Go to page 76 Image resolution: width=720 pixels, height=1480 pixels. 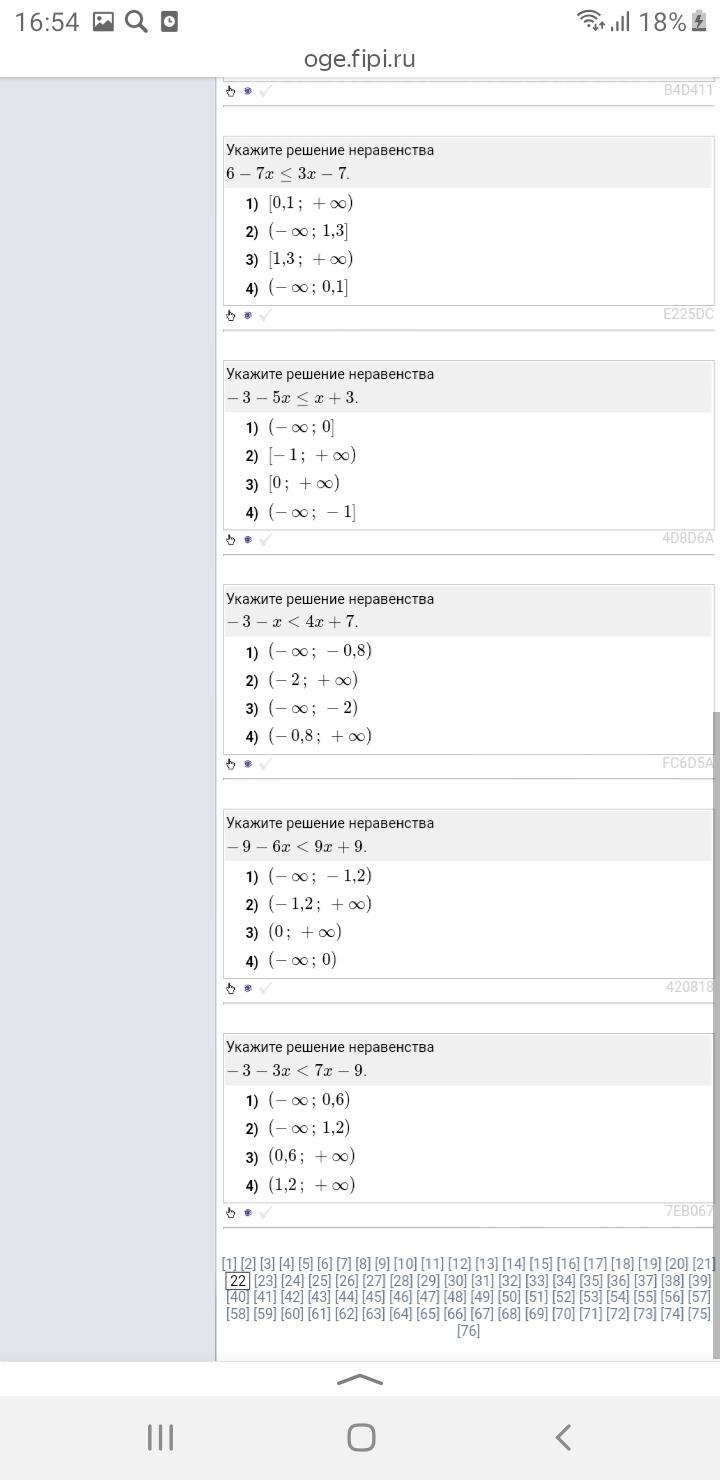(x=468, y=1331)
